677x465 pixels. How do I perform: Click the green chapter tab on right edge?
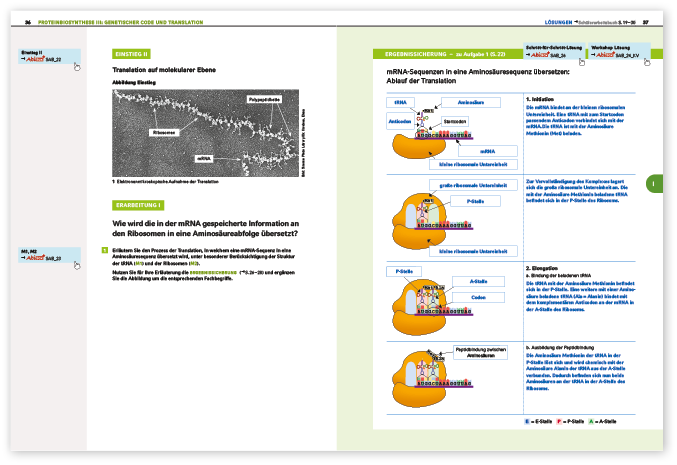coord(653,184)
